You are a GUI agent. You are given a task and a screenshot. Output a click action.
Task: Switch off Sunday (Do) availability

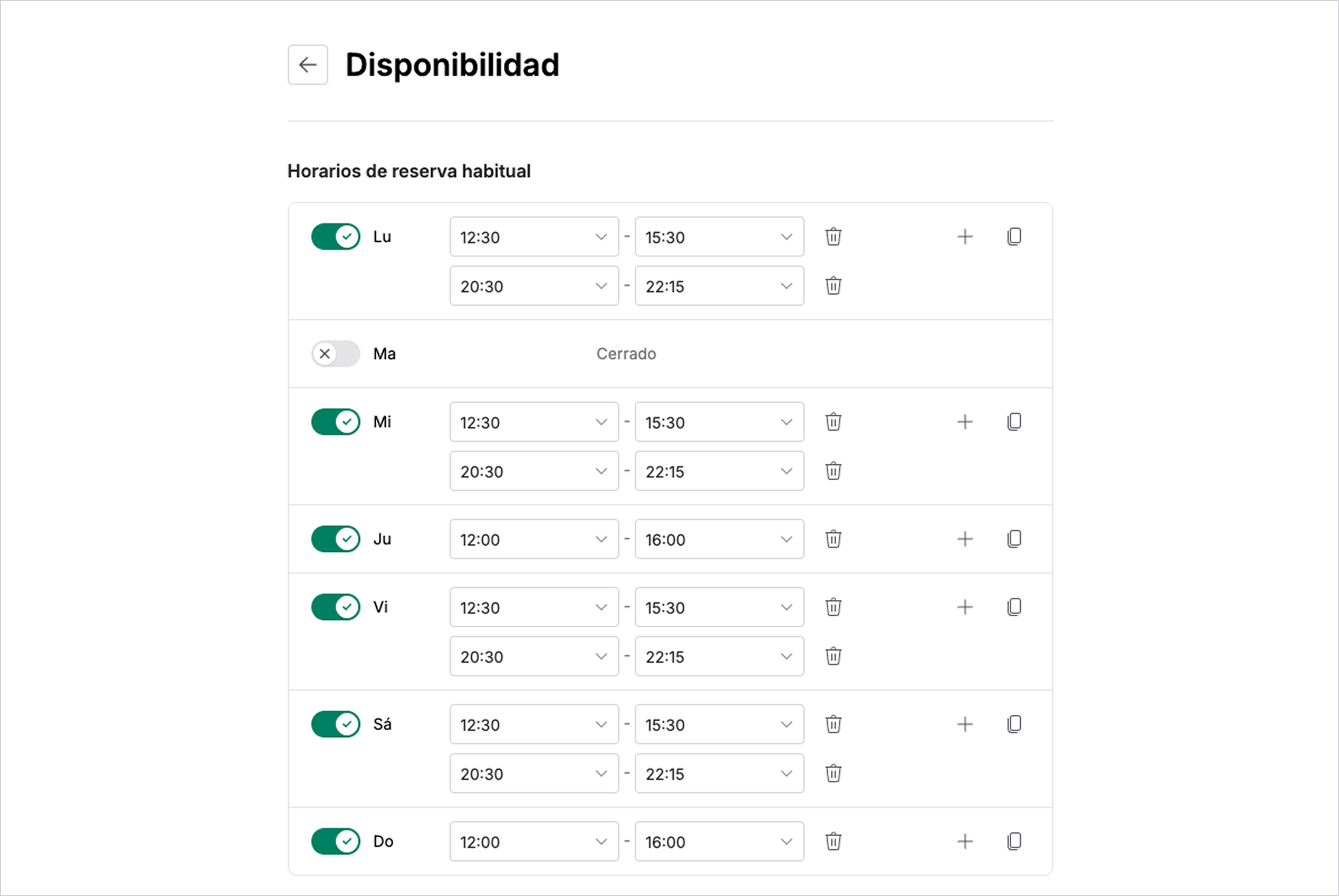coord(335,842)
